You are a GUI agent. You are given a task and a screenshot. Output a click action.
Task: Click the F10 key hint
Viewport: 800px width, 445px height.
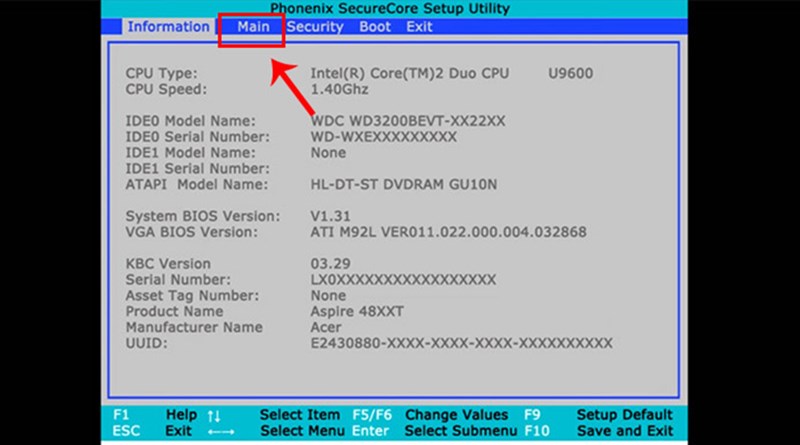(537, 431)
